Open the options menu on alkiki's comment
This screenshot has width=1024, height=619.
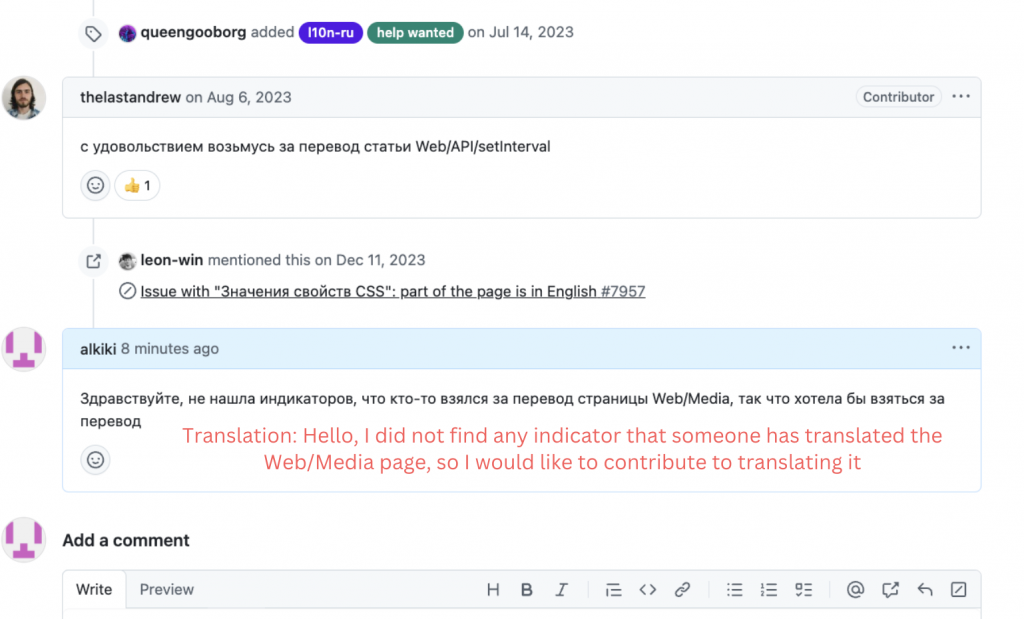pos(961,348)
